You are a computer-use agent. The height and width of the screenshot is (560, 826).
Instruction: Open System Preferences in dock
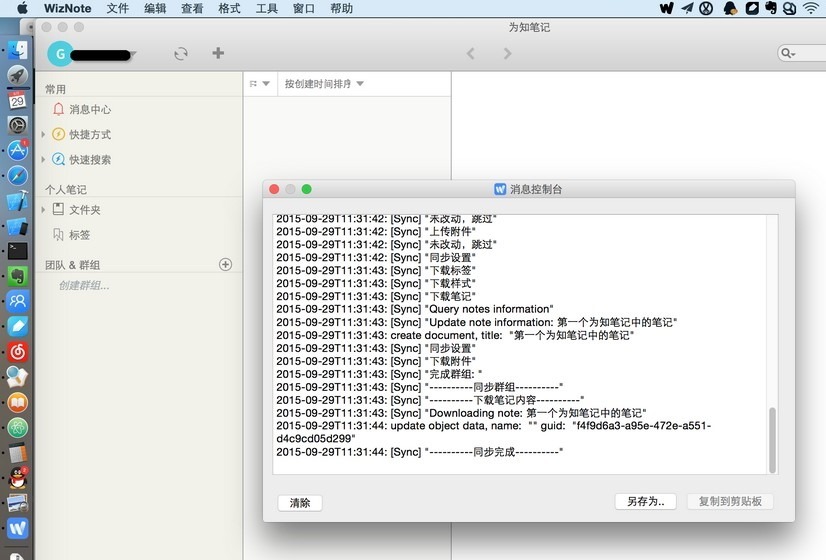click(17, 125)
